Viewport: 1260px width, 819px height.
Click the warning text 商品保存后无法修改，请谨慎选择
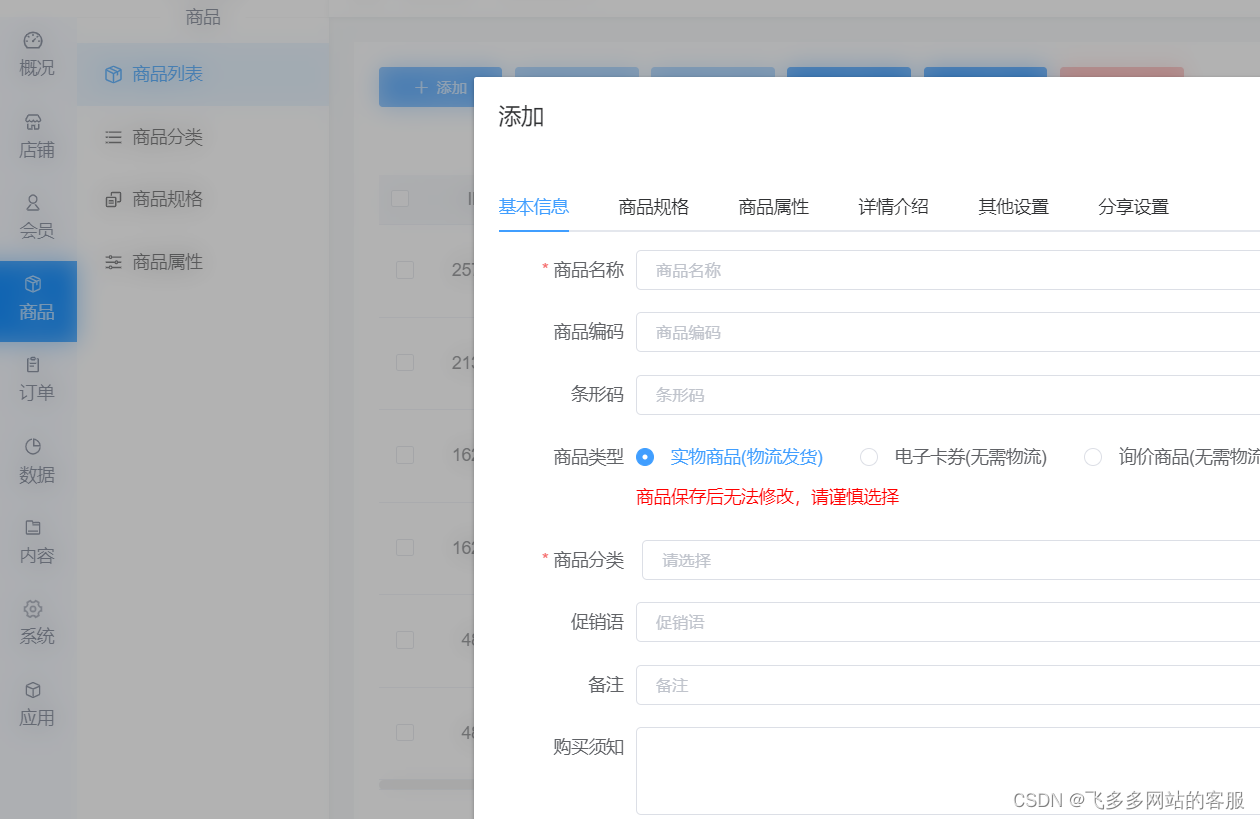point(767,497)
